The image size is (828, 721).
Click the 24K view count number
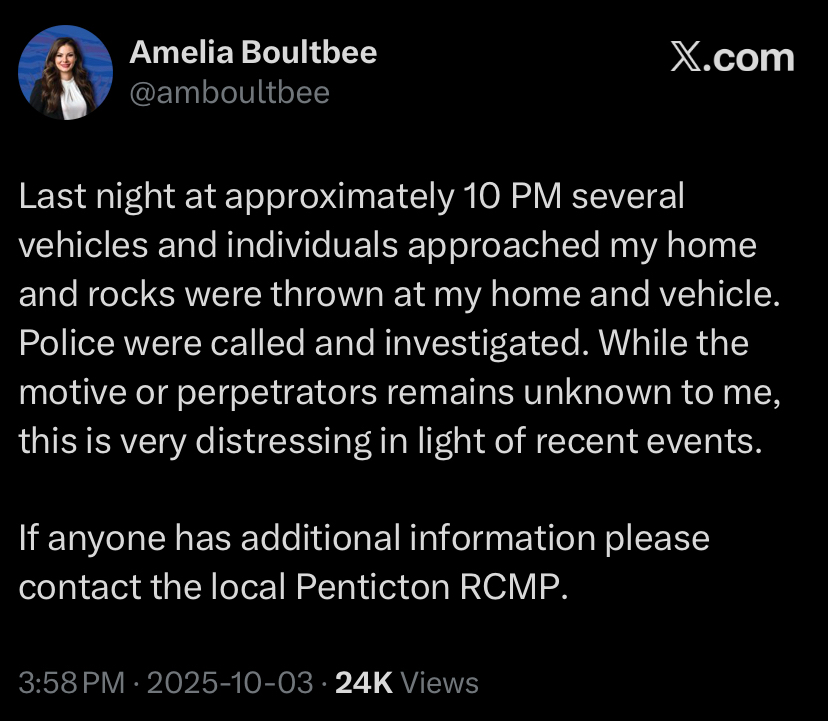pos(363,683)
